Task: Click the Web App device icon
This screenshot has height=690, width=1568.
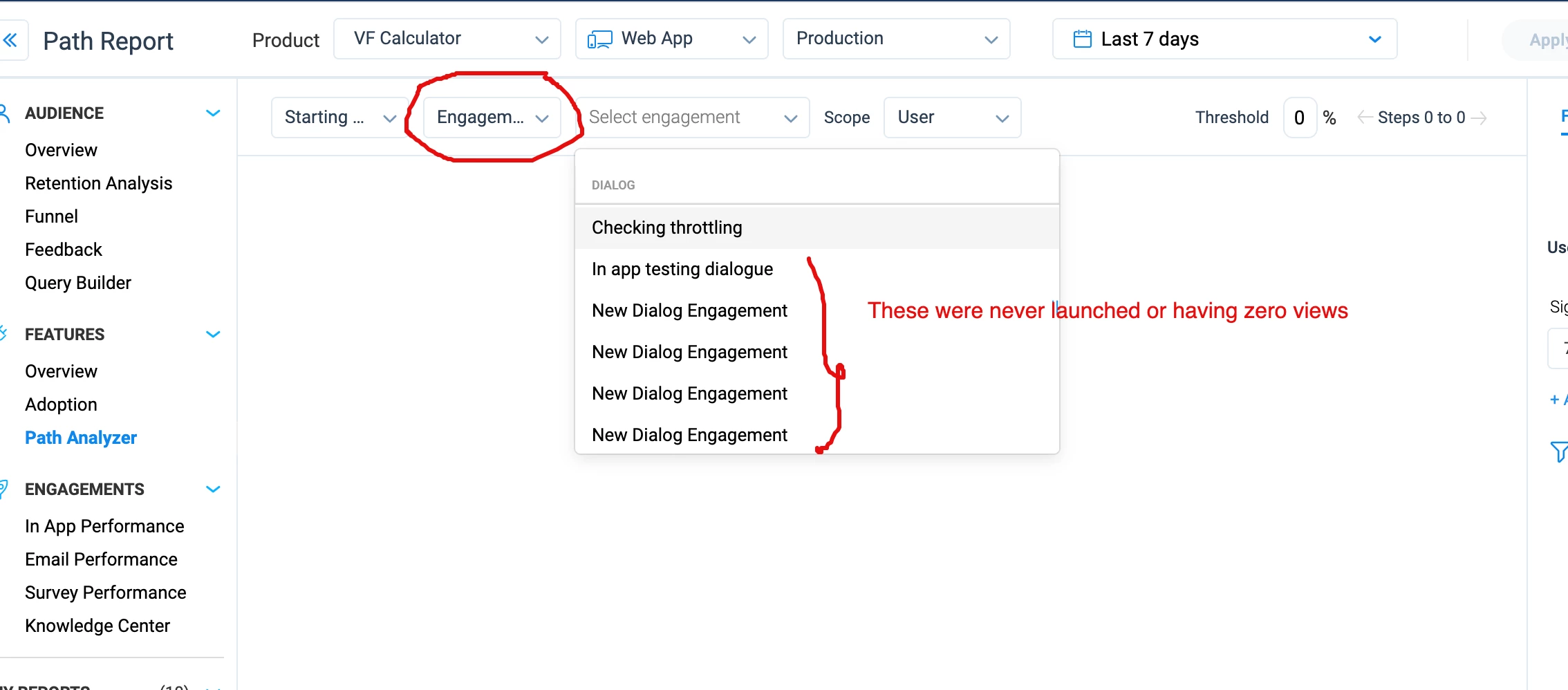Action: (599, 39)
